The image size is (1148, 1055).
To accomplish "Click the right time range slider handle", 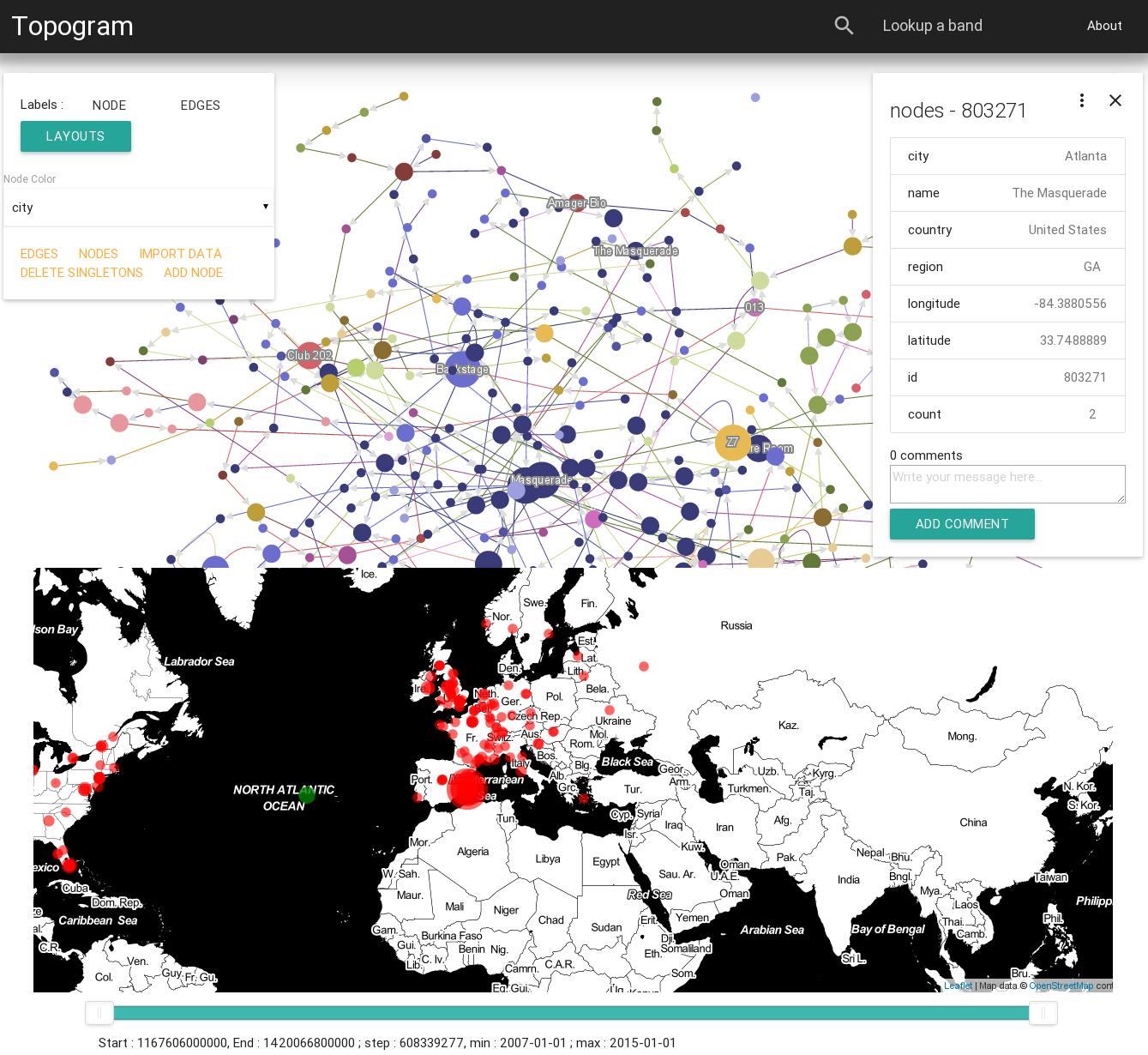I will (x=1043, y=1013).
